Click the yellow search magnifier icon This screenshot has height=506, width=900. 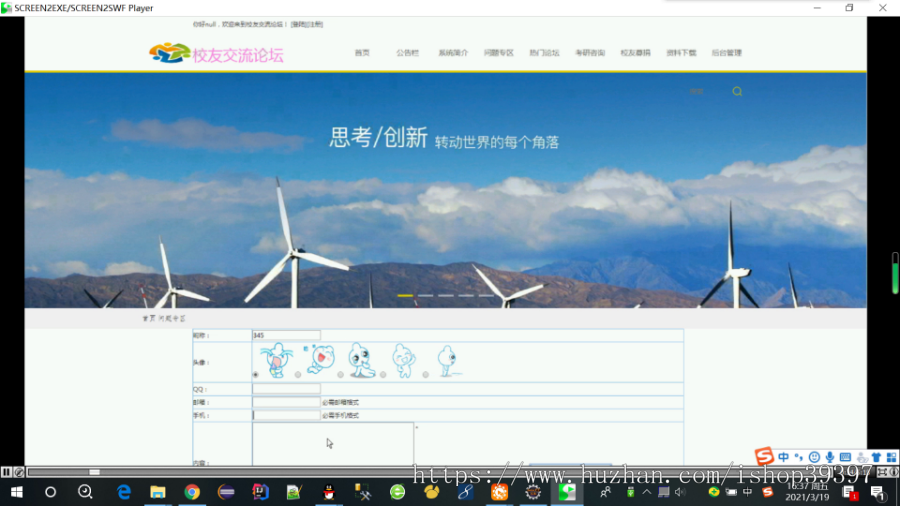tap(737, 91)
